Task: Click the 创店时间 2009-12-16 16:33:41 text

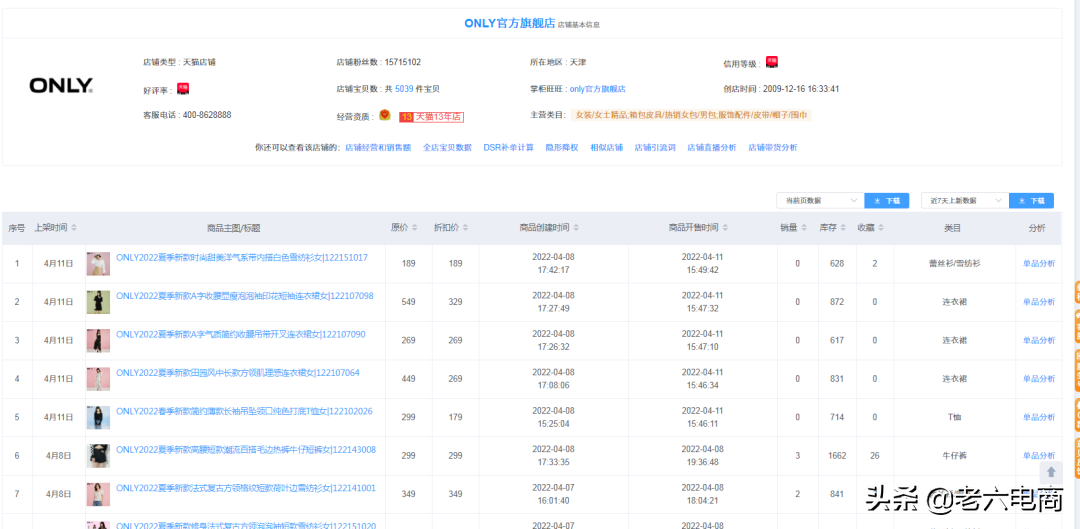Action: click(781, 89)
